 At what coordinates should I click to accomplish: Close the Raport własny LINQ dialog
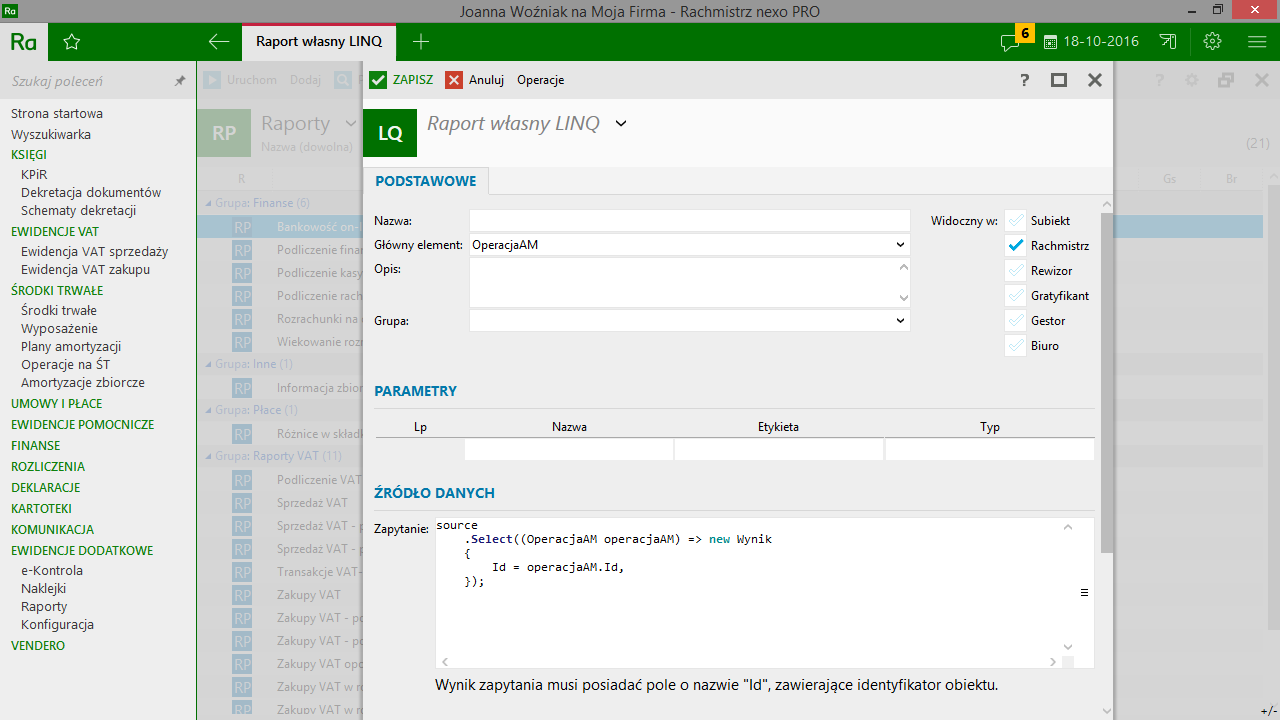pyautogui.click(x=1095, y=80)
